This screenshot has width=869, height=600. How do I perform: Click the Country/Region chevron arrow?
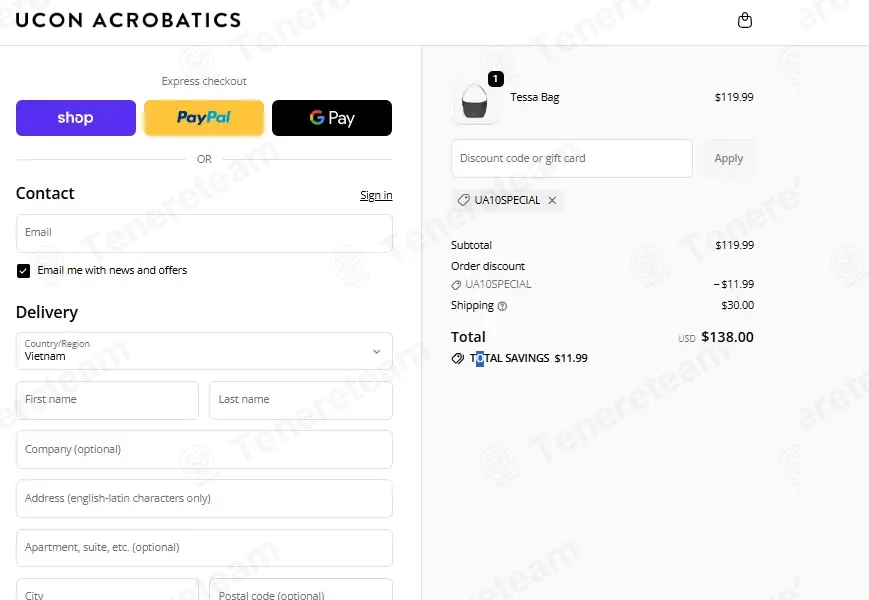point(377,352)
